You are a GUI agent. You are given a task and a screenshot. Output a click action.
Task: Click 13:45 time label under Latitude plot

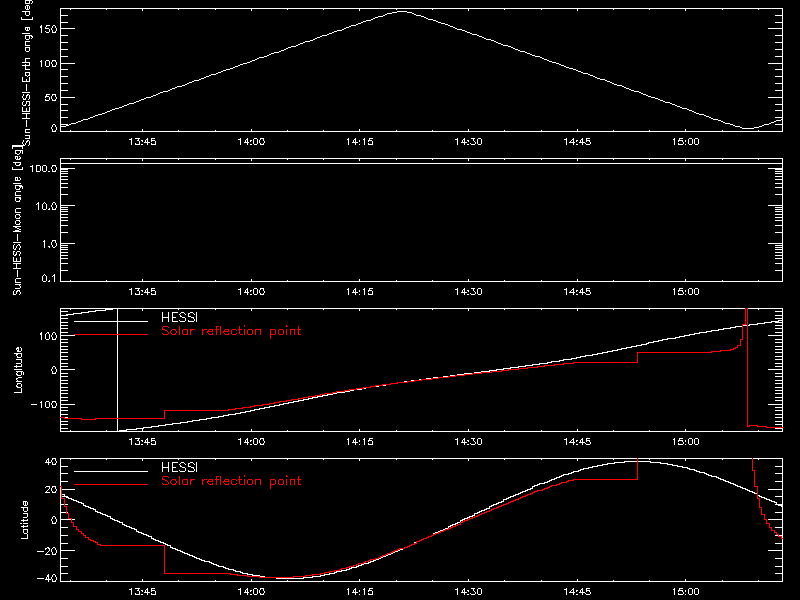click(x=142, y=592)
